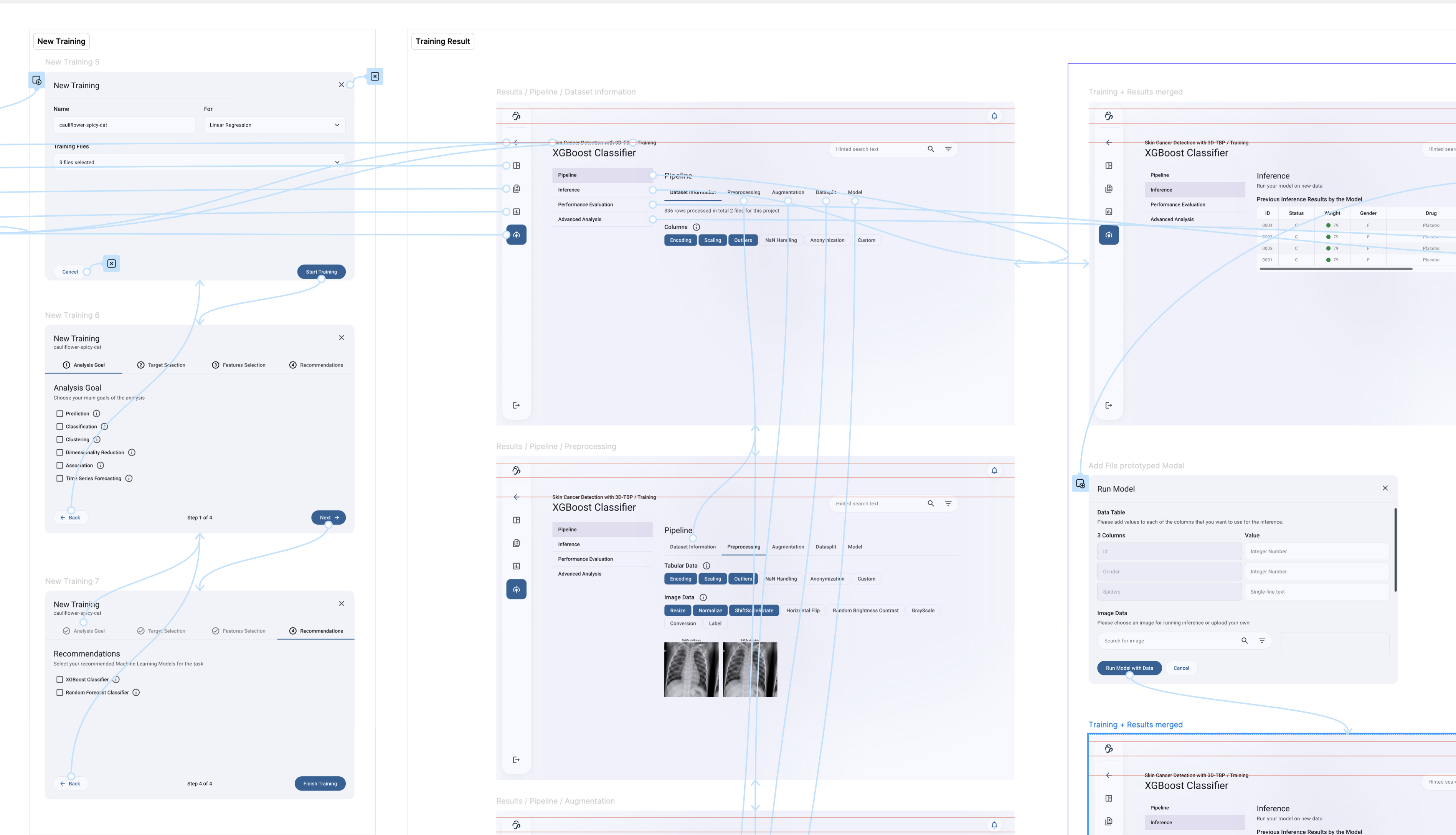Check the Clustering checkbox
1456x835 pixels.
coord(59,439)
